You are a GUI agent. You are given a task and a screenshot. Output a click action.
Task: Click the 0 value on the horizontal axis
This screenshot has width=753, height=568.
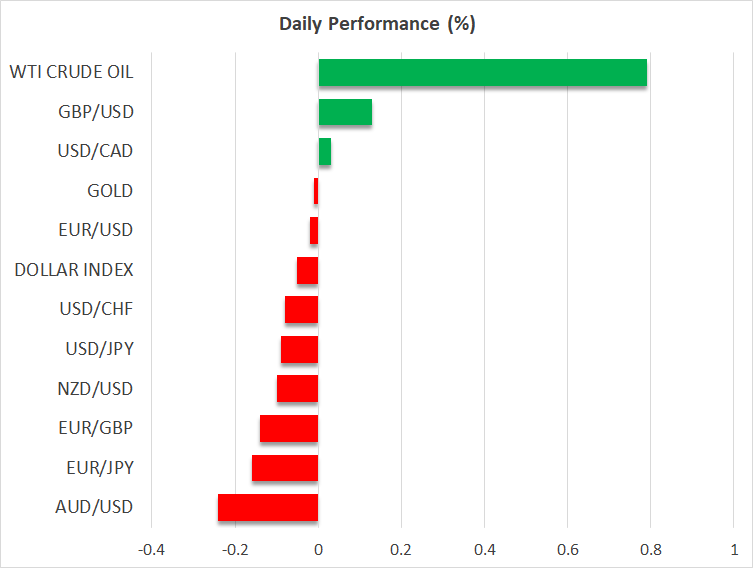click(x=318, y=549)
